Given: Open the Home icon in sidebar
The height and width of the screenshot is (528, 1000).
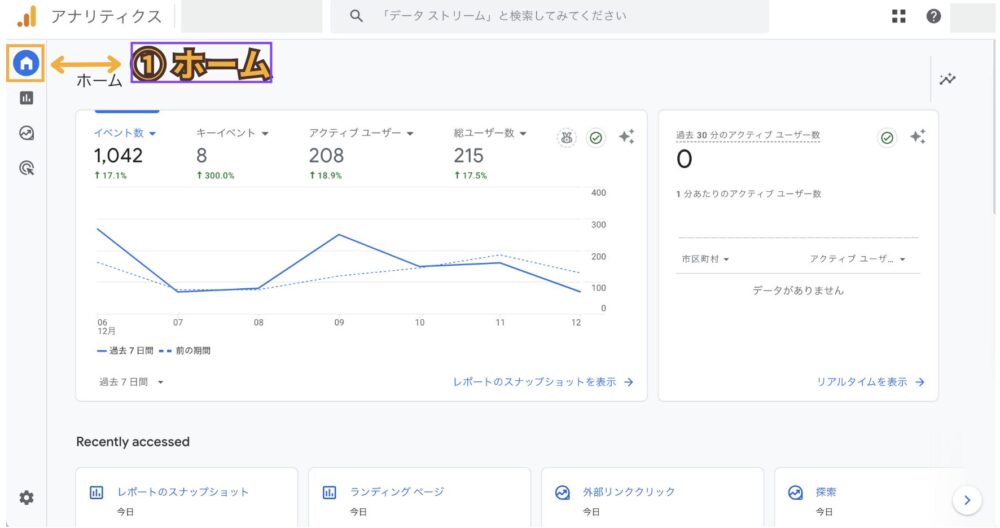Looking at the screenshot, I should [x=26, y=63].
